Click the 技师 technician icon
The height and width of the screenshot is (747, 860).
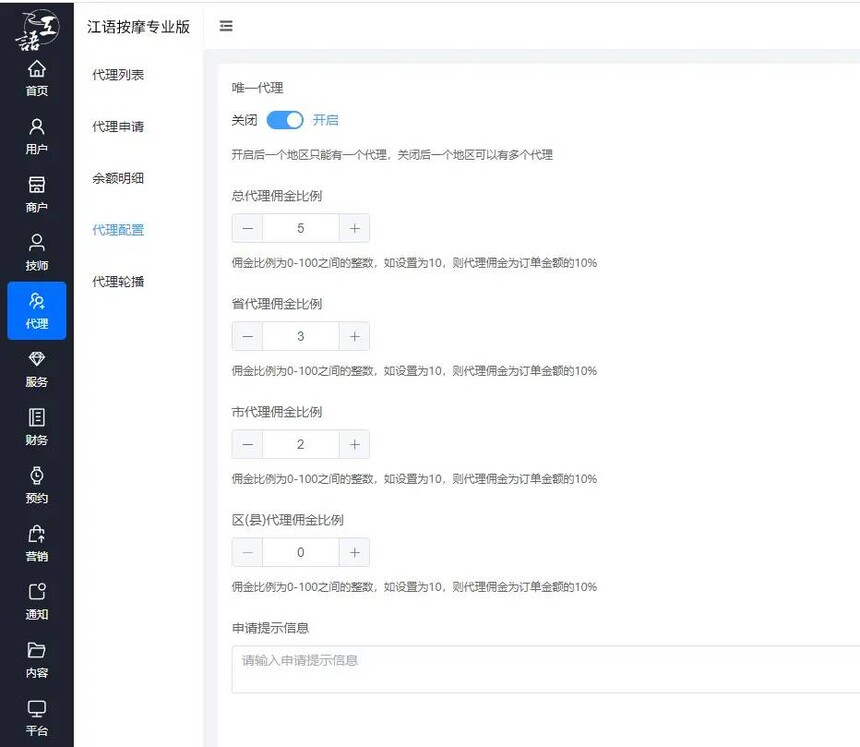tap(36, 252)
